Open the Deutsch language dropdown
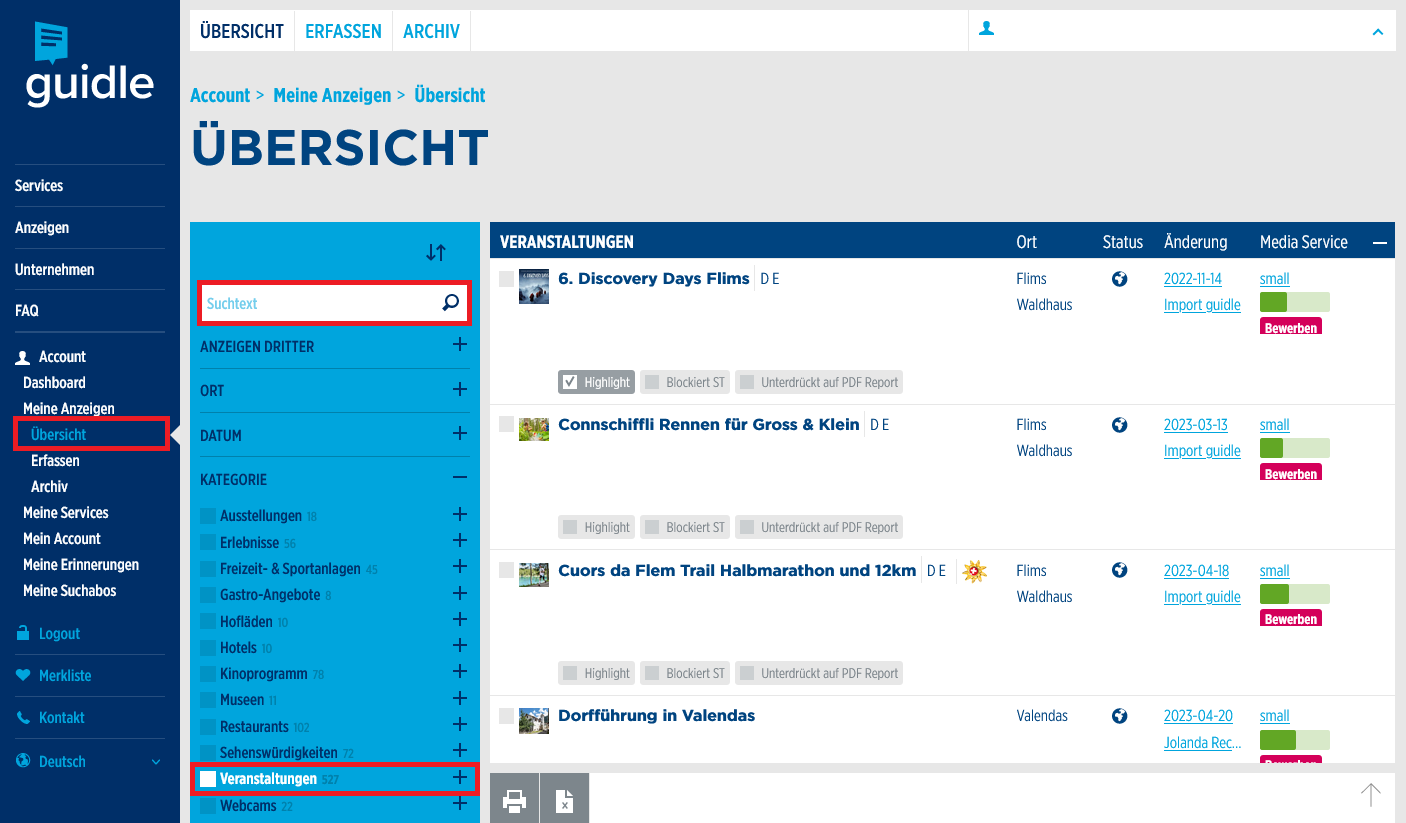 click(88, 761)
